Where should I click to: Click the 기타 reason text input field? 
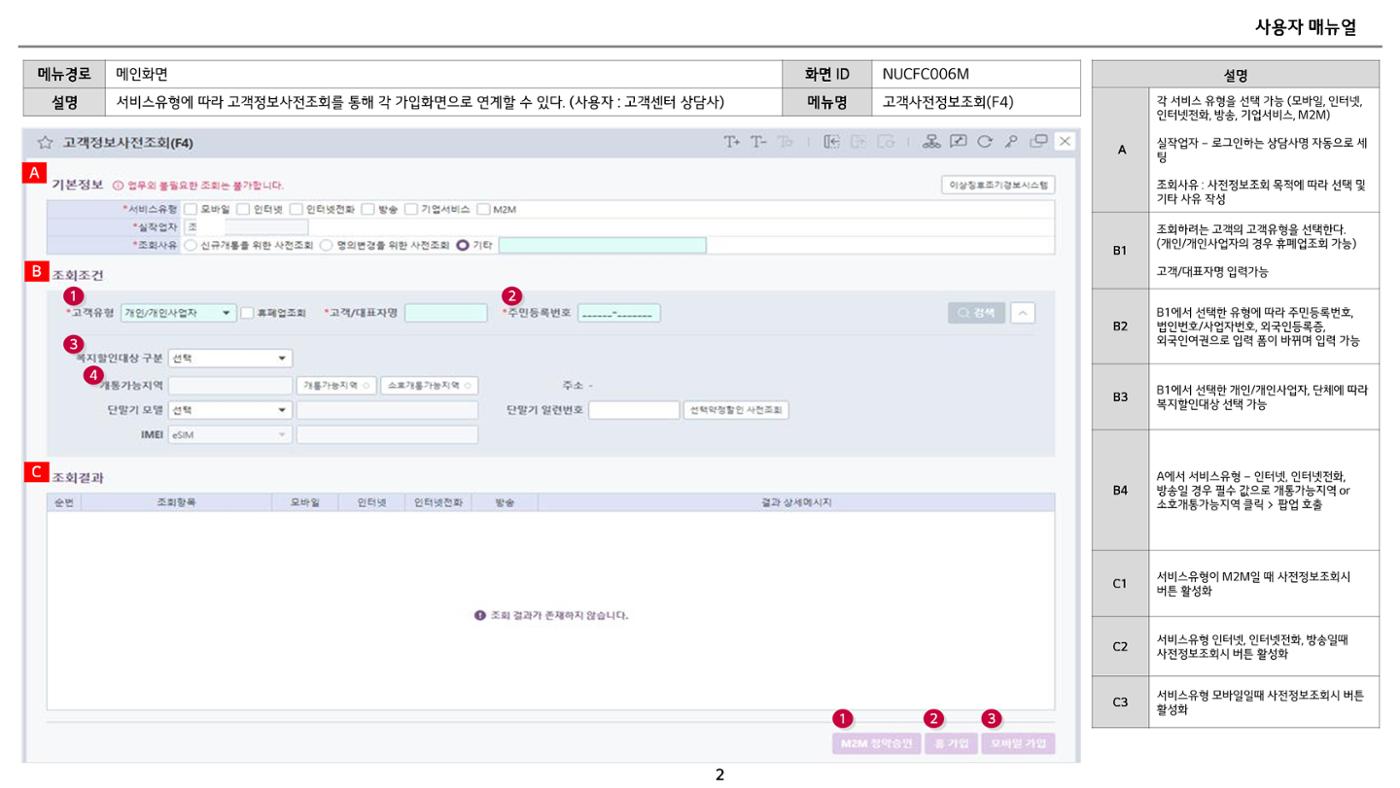coord(603,245)
